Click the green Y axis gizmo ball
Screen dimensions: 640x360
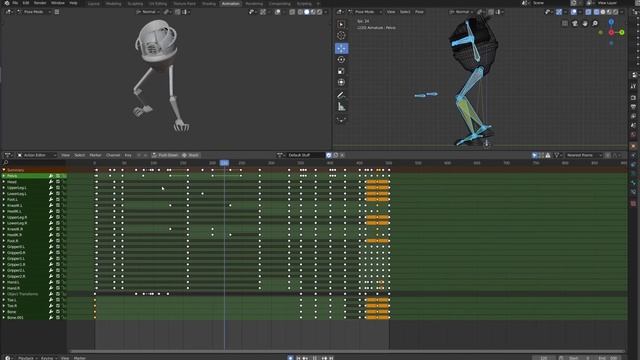coord(622,32)
